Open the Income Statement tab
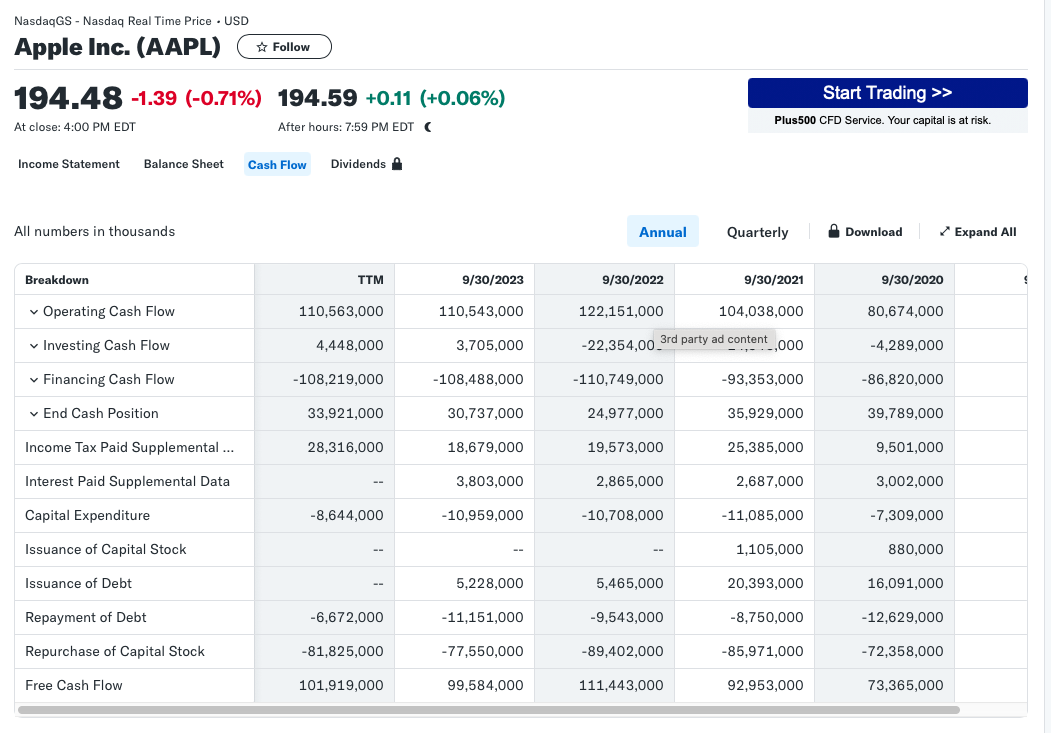 point(69,164)
